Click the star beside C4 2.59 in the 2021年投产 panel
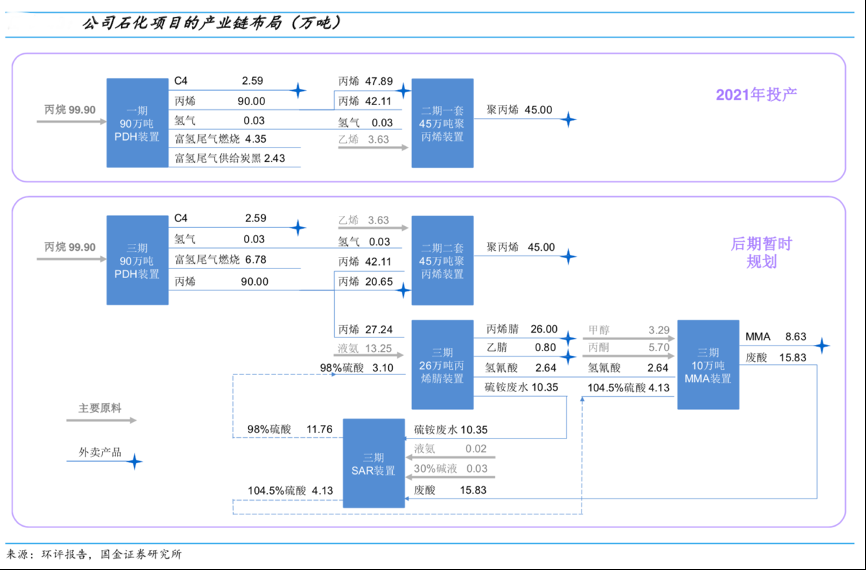This screenshot has height=570, width=866. pyautogui.click(x=297, y=90)
